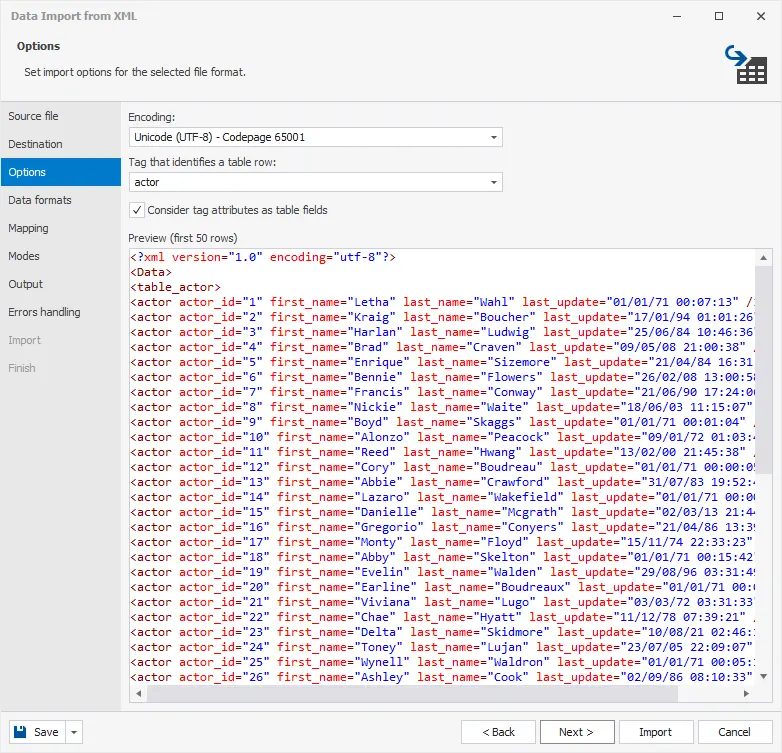The image size is (782, 753).
Task: Click the import table icon in header
Action: click(745, 65)
